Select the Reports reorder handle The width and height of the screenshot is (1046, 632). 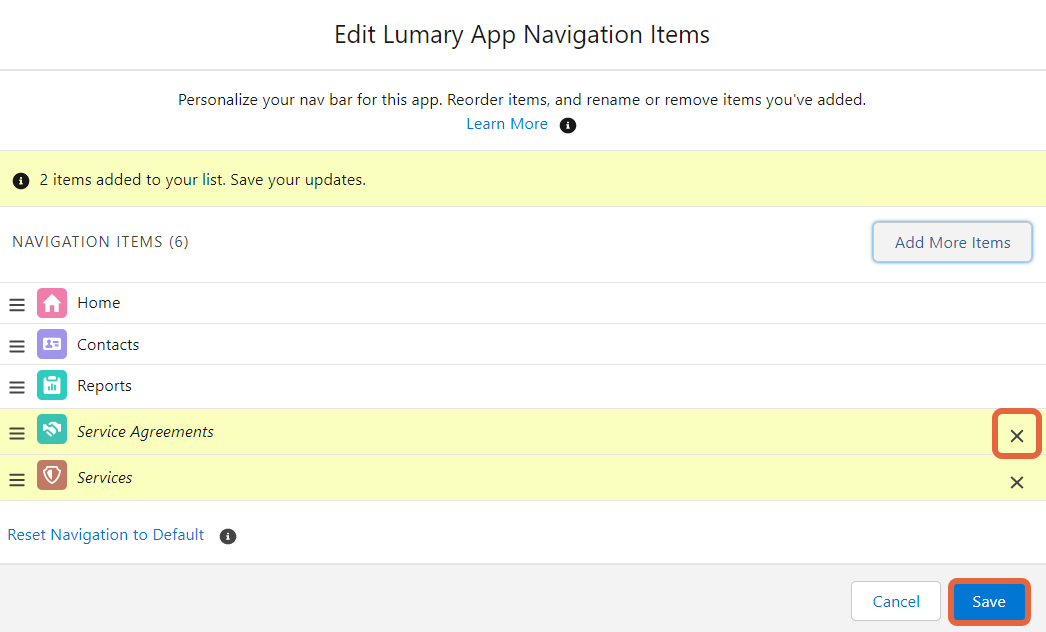17,387
